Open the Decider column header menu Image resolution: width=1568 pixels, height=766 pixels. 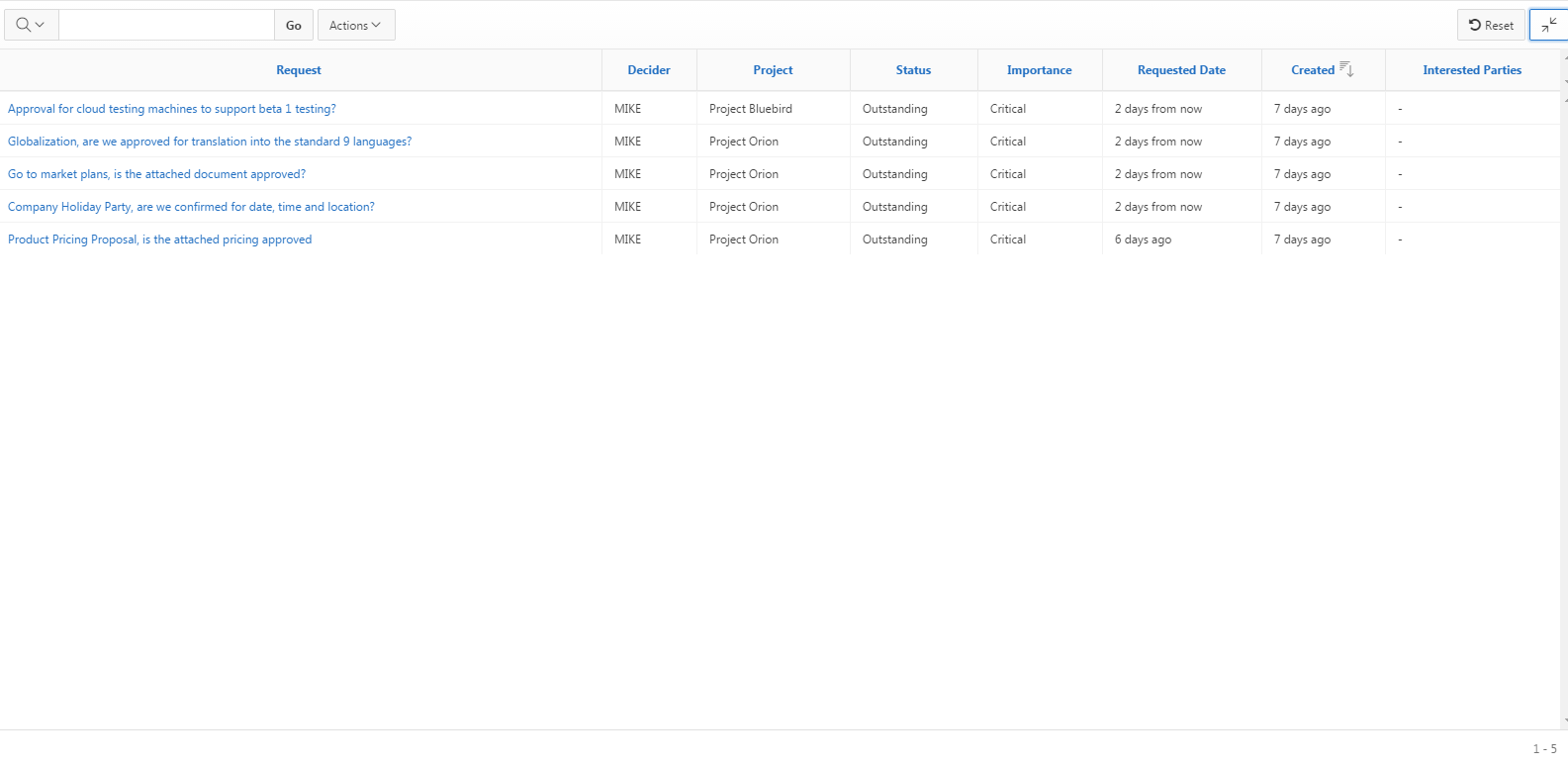(x=649, y=70)
